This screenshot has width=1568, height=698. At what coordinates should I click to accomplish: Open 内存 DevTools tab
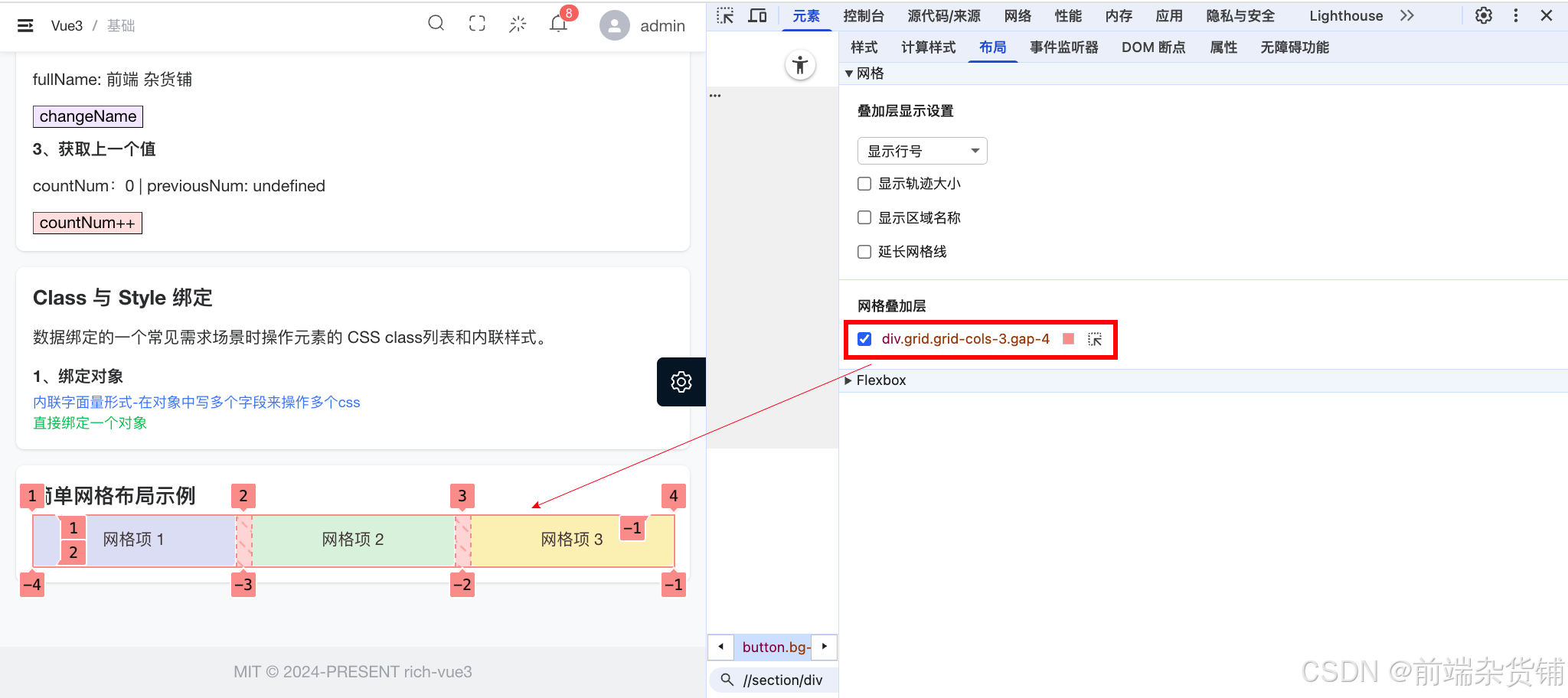click(x=1119, y=16)
